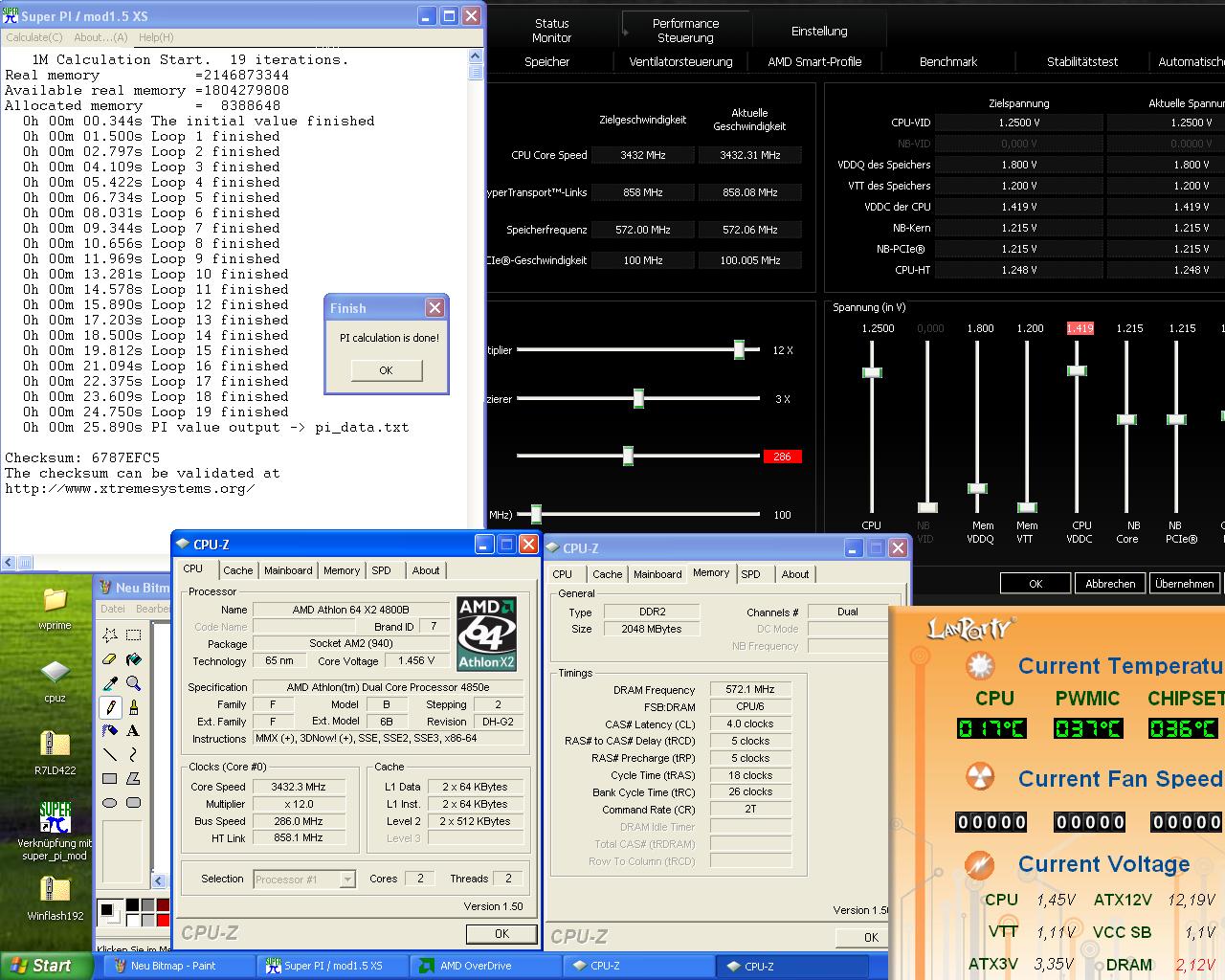1225x980 pixels.
Task: Open the Processor #1 selection dropdown in CPU-Z
Action: coord(304,880)
